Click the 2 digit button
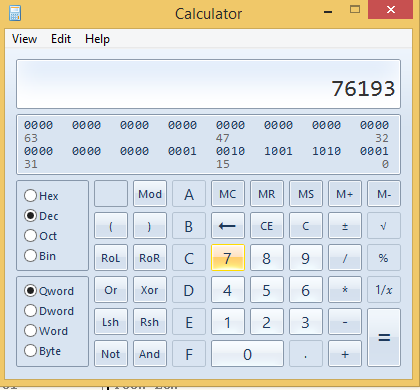The height and width of the screenshot is (390, 420). pyautogui.click(x=267, y=322)
